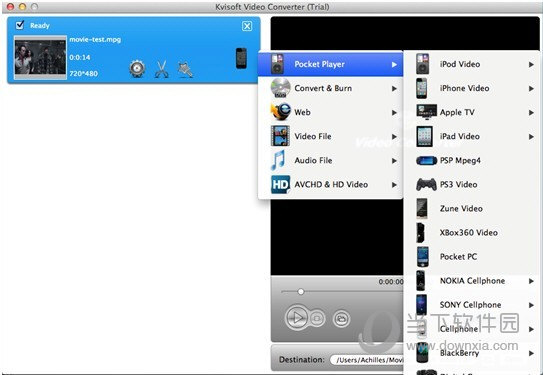Screen dimensions: 543x375
Task: Open SONY Cellphone presets
Action: point(471,305)
